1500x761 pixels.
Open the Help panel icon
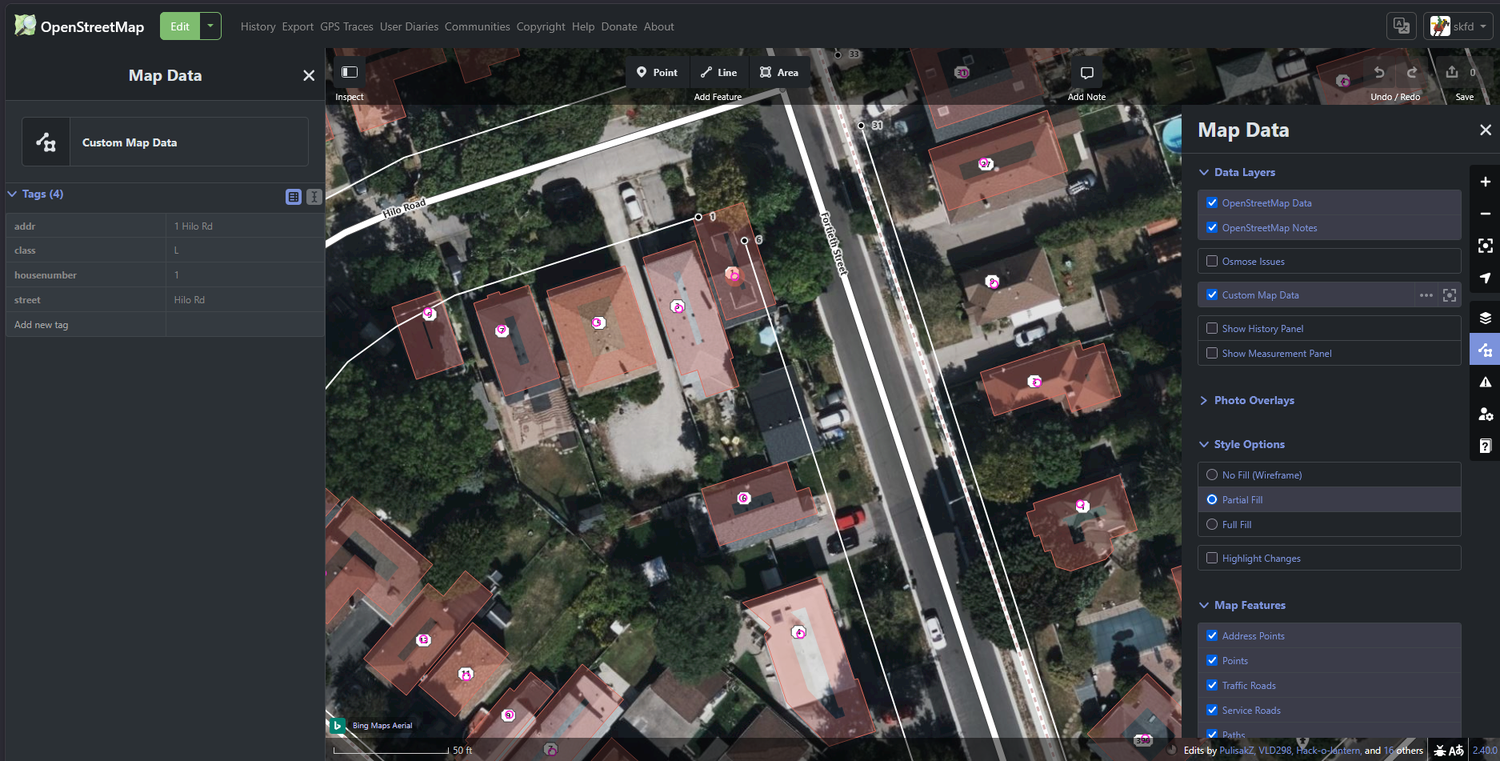tap(1485, 446)
